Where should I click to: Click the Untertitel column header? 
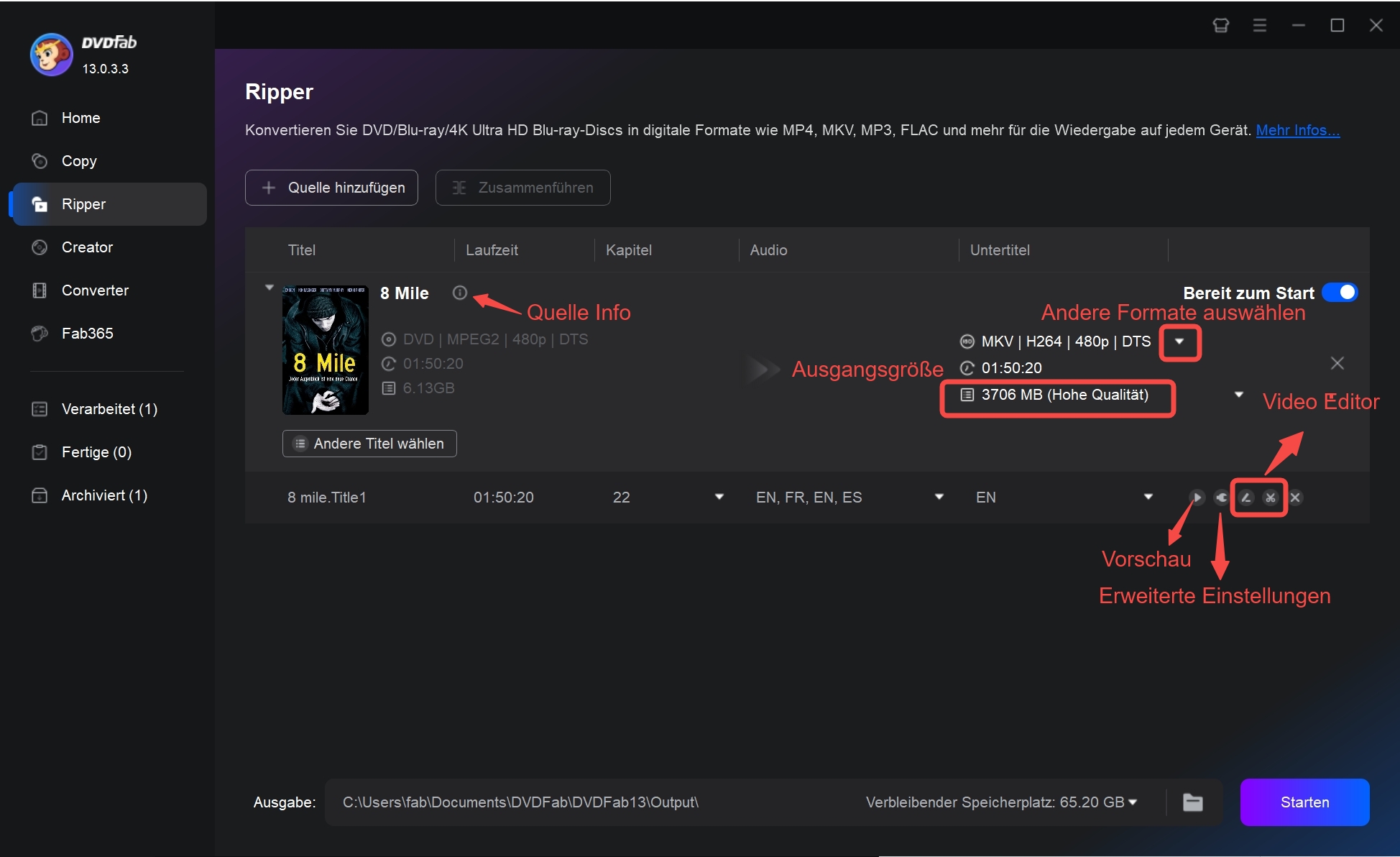pyautogui.click(x=1000, y=250)
